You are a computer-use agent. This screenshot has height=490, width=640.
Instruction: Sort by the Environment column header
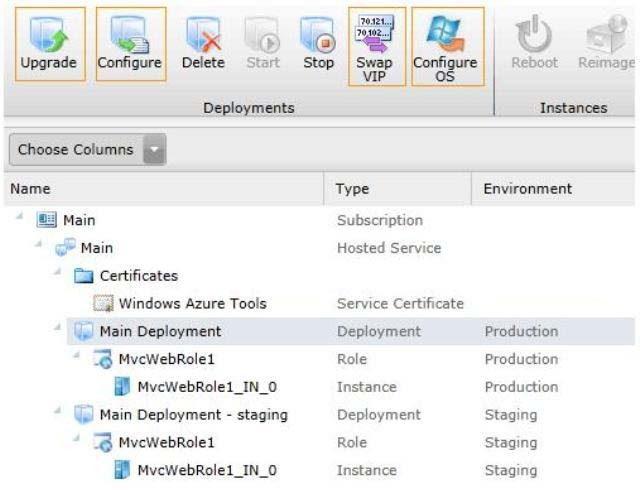click(527, 189)
